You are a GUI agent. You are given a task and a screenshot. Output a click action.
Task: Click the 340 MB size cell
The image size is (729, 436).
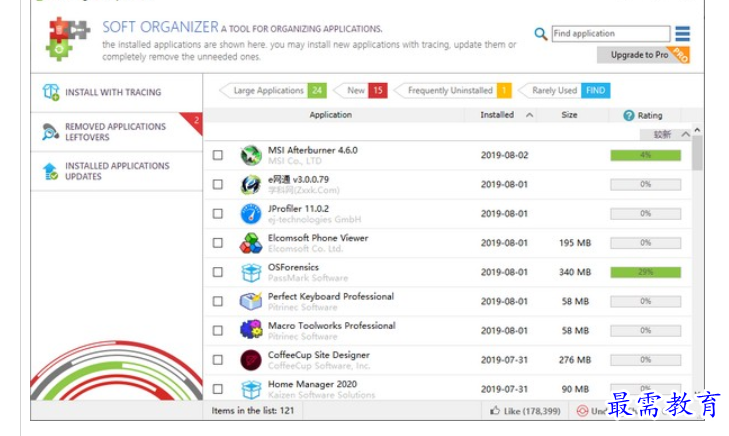(575, 272)
